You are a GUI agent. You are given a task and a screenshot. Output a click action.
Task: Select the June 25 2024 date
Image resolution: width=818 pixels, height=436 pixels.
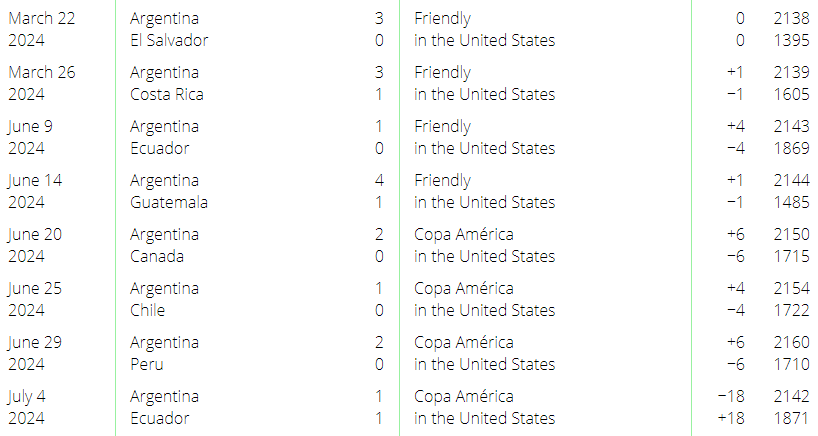coord(35,299)
